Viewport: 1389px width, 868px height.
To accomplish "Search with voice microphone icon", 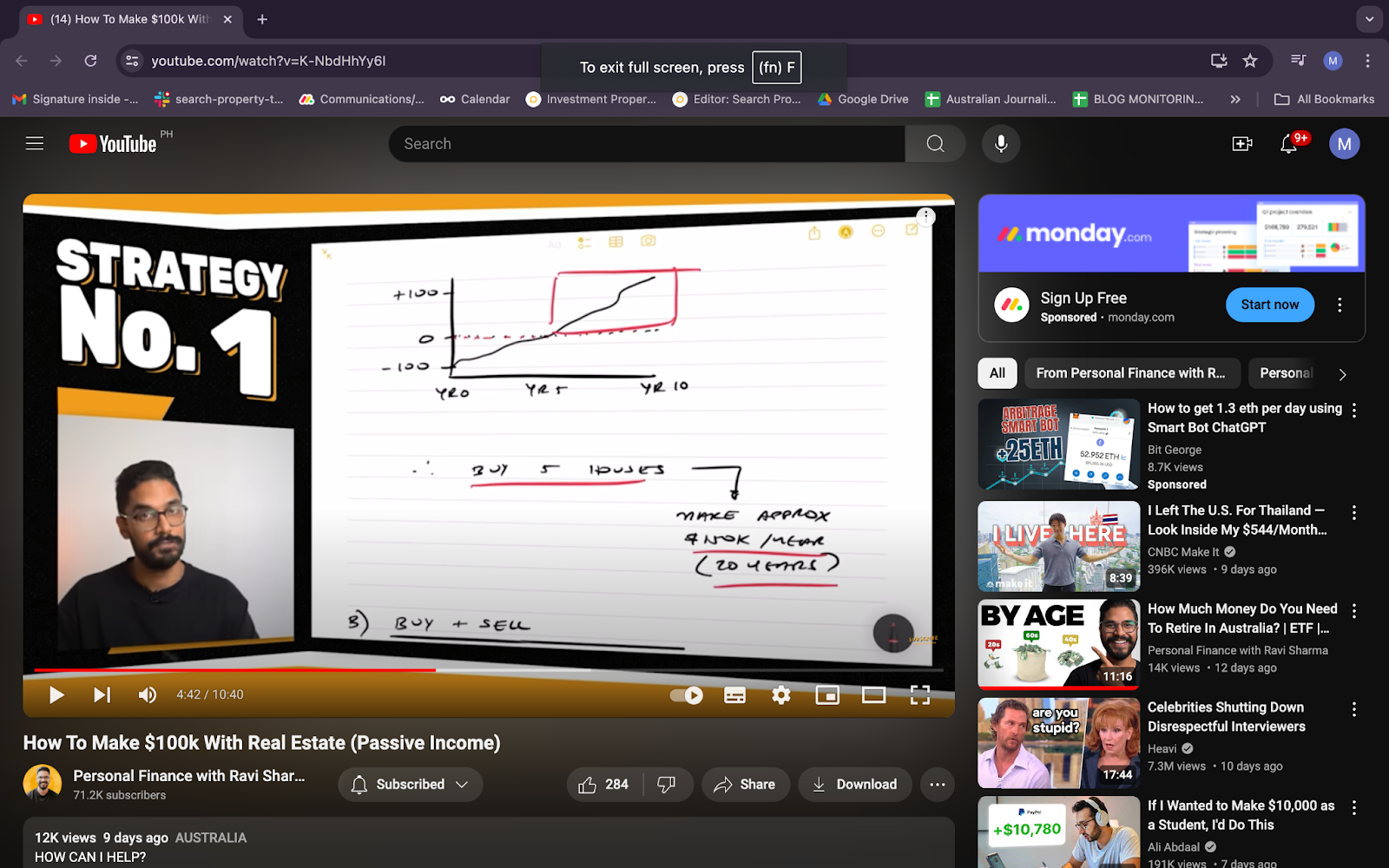I will [1001, 143].
